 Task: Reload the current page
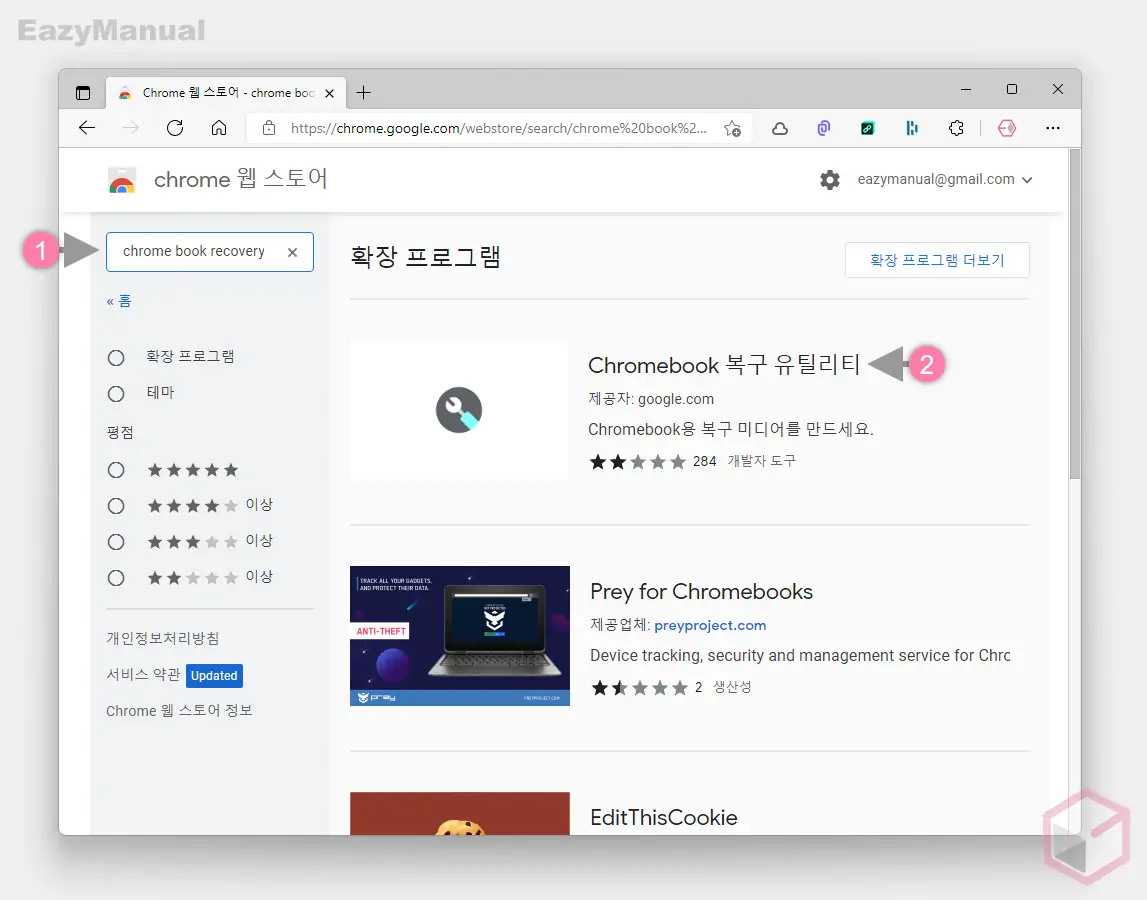point(175,128)
